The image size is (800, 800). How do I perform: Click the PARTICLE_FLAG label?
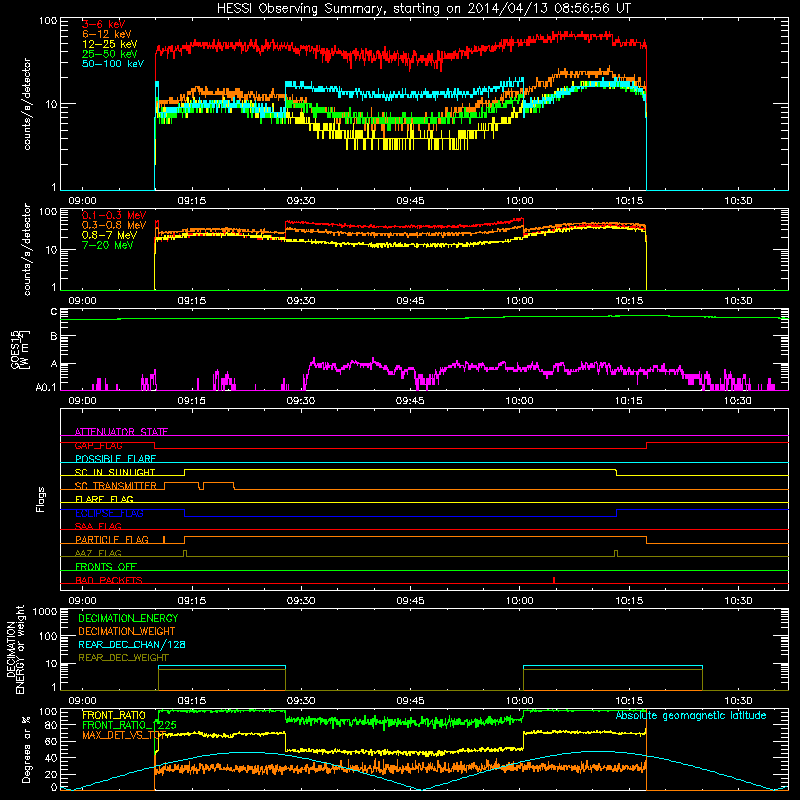coord(112,540)
